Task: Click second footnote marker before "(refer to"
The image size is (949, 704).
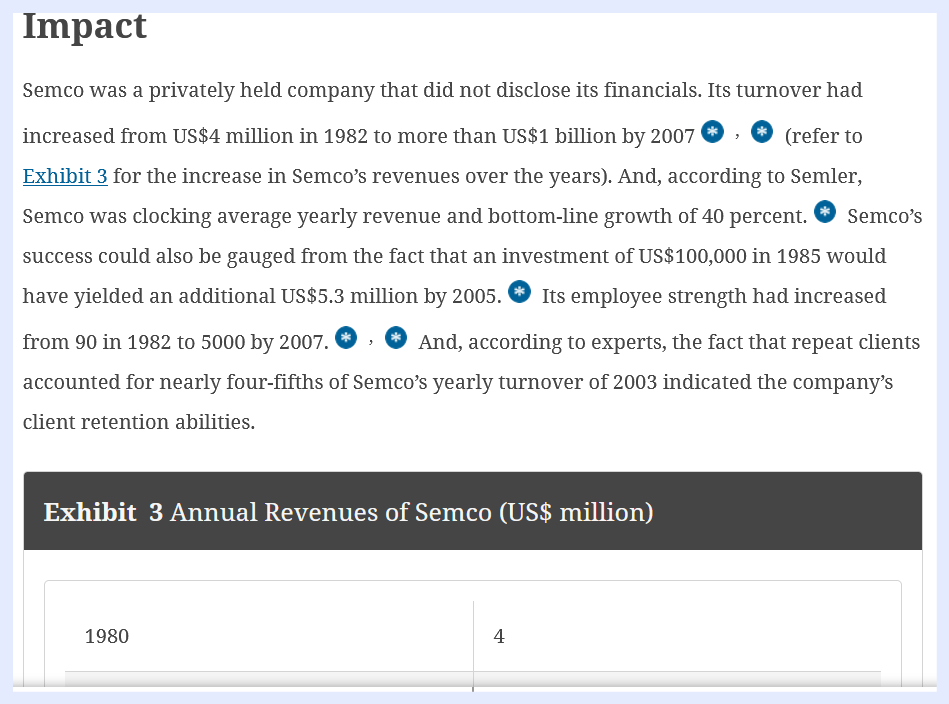Action: pos(762,131)
